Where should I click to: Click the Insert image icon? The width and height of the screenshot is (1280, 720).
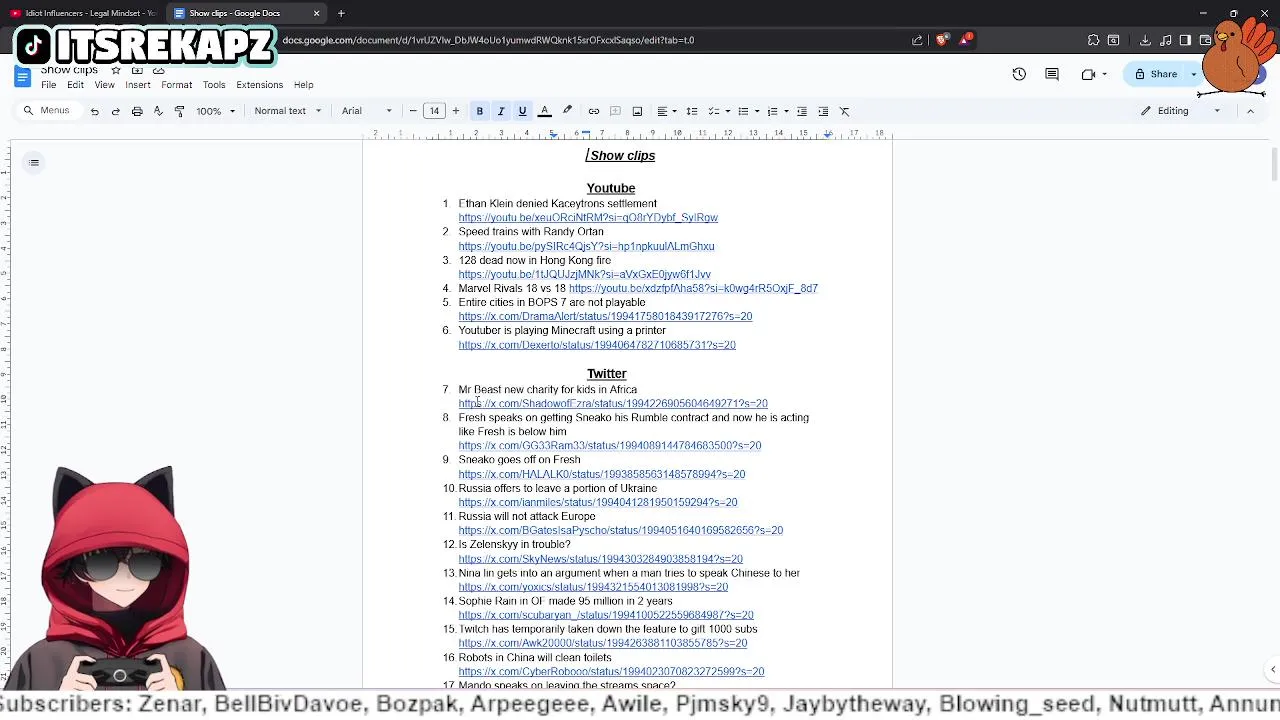click(x=637, y=111)
